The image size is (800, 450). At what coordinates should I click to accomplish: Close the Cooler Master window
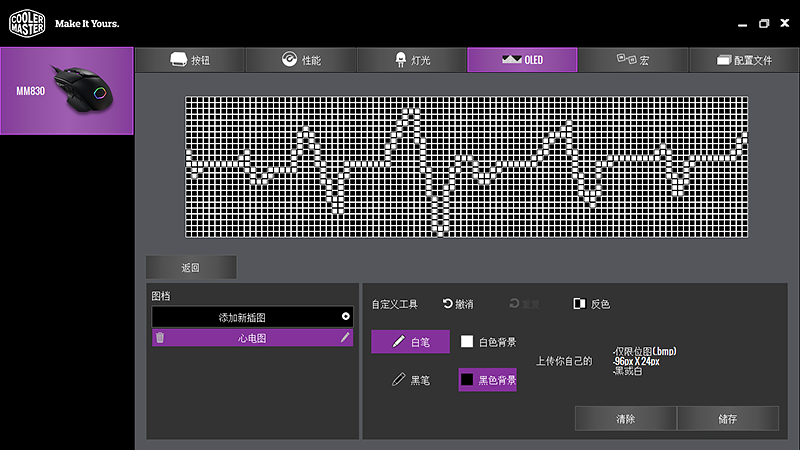[785, 23]
